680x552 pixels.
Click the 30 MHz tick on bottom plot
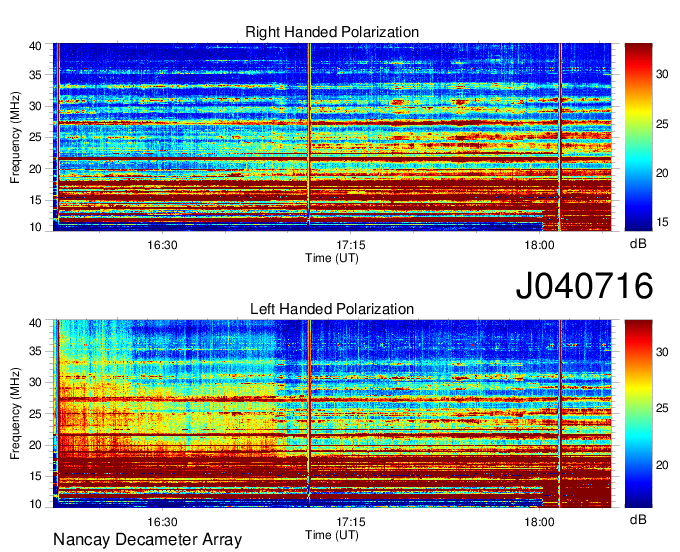[35, 382]
